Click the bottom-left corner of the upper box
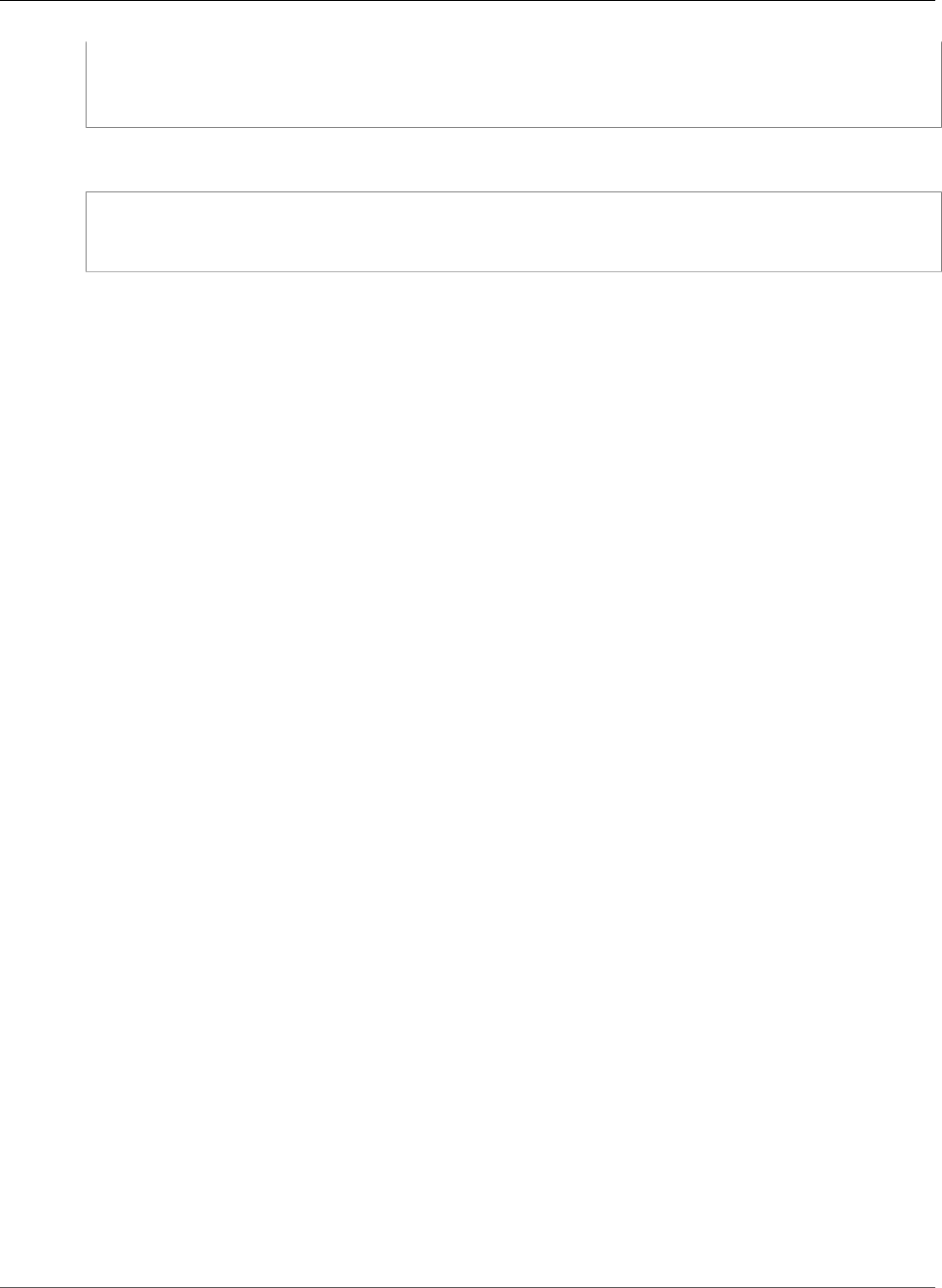Viewport: 942px width, 1288px height. pos(87,127)
